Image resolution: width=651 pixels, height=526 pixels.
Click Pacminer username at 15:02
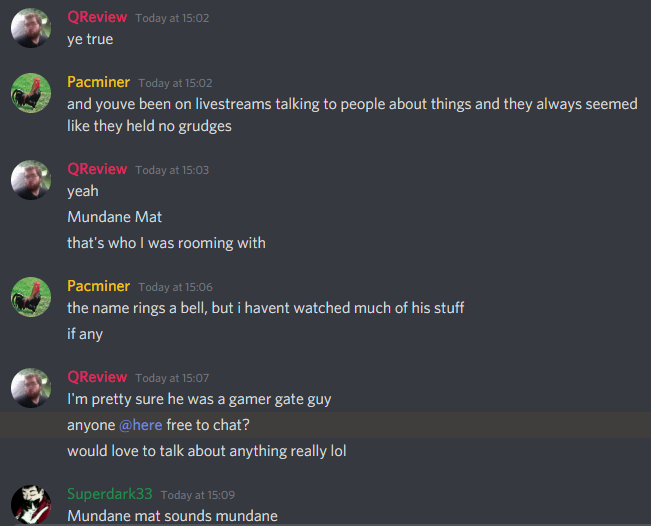(x=98, y=82)
